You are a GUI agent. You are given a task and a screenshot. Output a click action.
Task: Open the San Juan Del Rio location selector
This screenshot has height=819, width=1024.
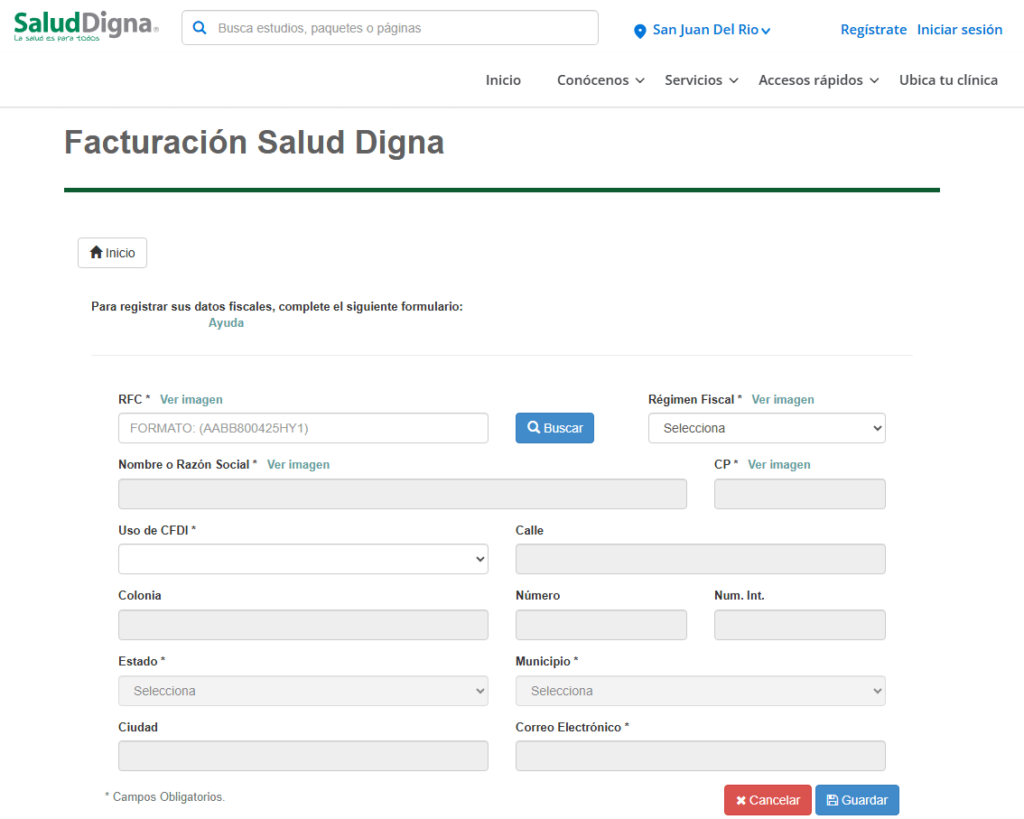pyautogui.click(x=711, y=30)
